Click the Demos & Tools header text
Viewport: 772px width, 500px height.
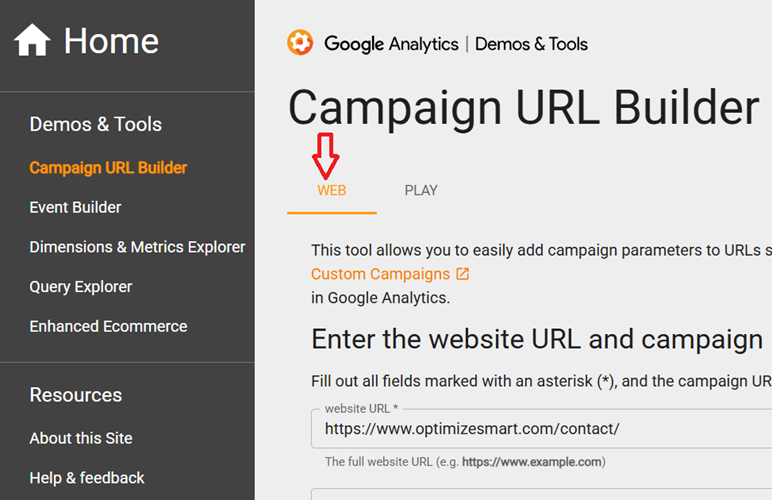tap(531, 44)
